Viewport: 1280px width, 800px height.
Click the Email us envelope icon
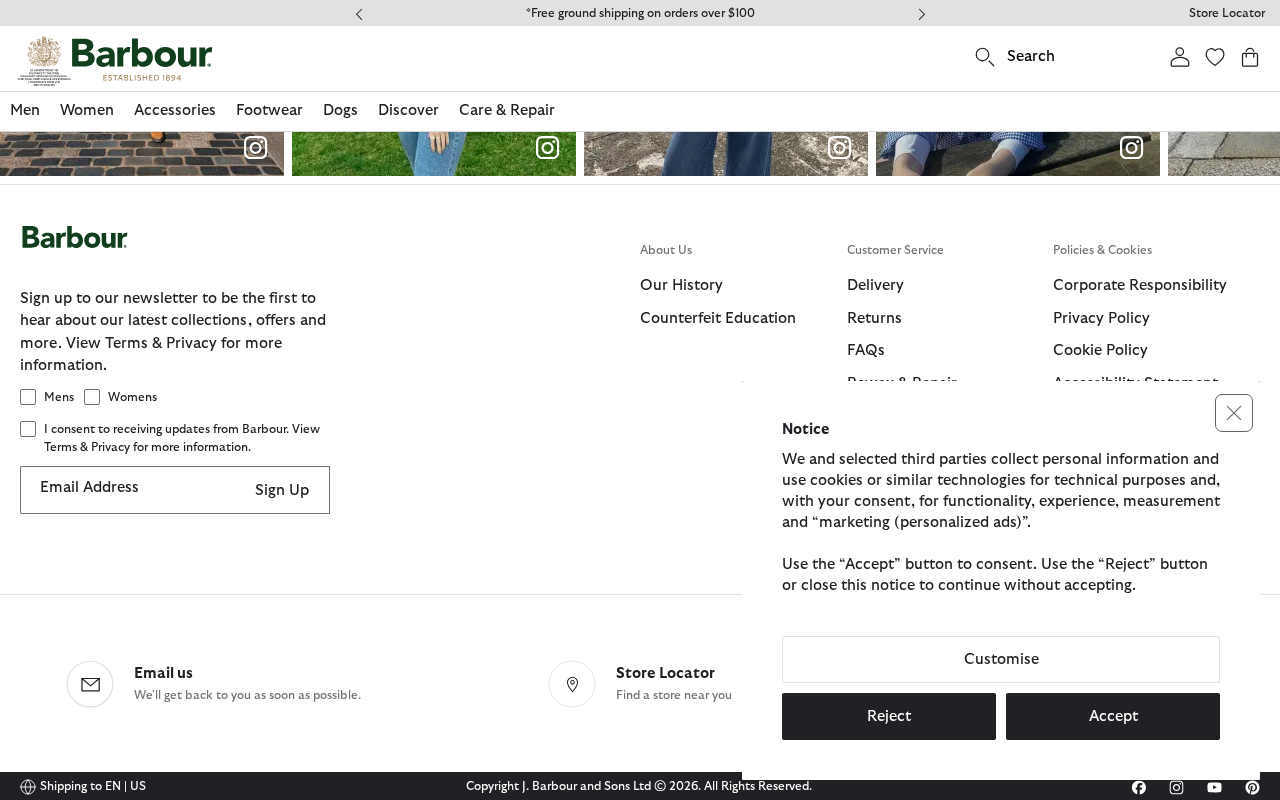click(90, 684)
